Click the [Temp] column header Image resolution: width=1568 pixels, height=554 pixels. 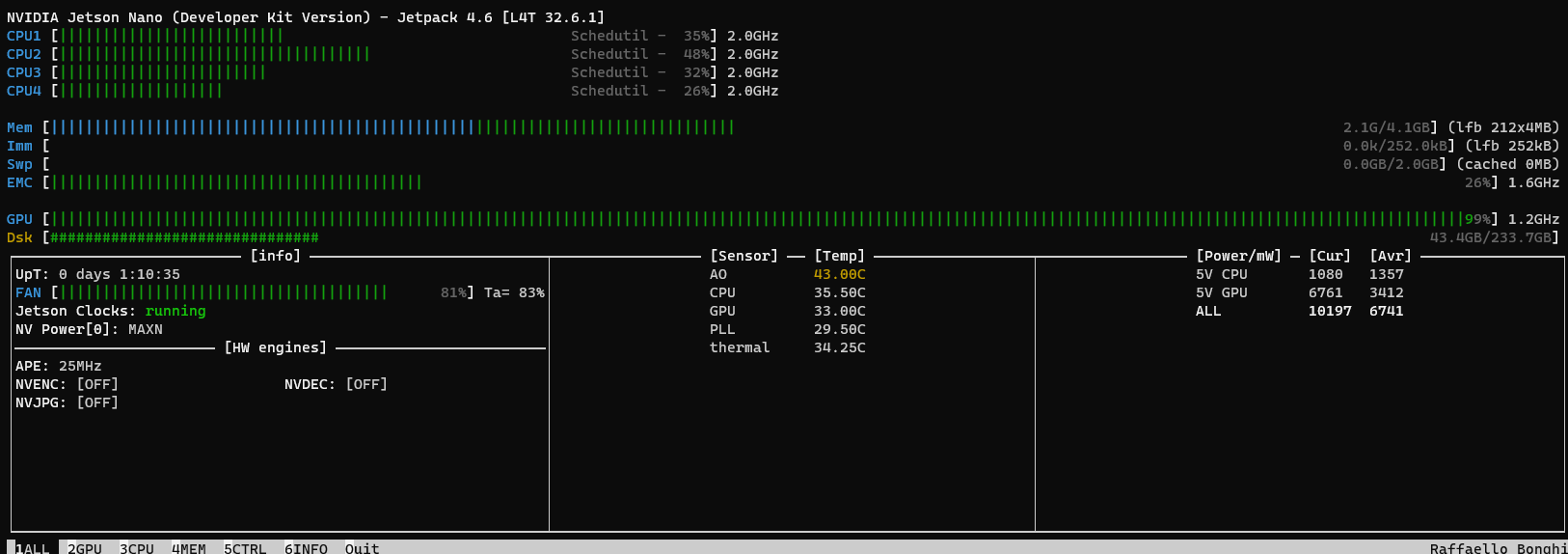click(x=840, y=256)
